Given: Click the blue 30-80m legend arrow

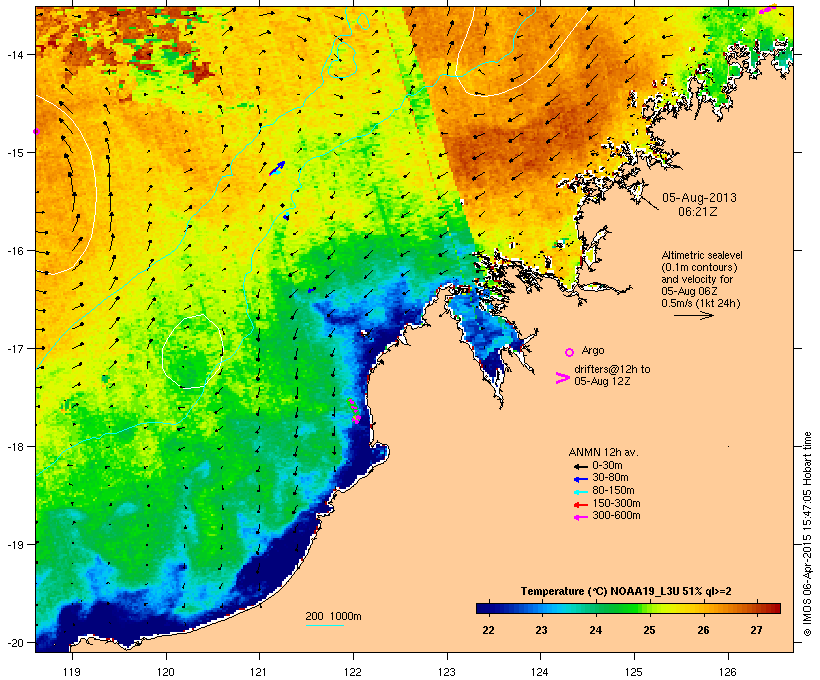Looking at the screenshot, I should coord(580,479).
